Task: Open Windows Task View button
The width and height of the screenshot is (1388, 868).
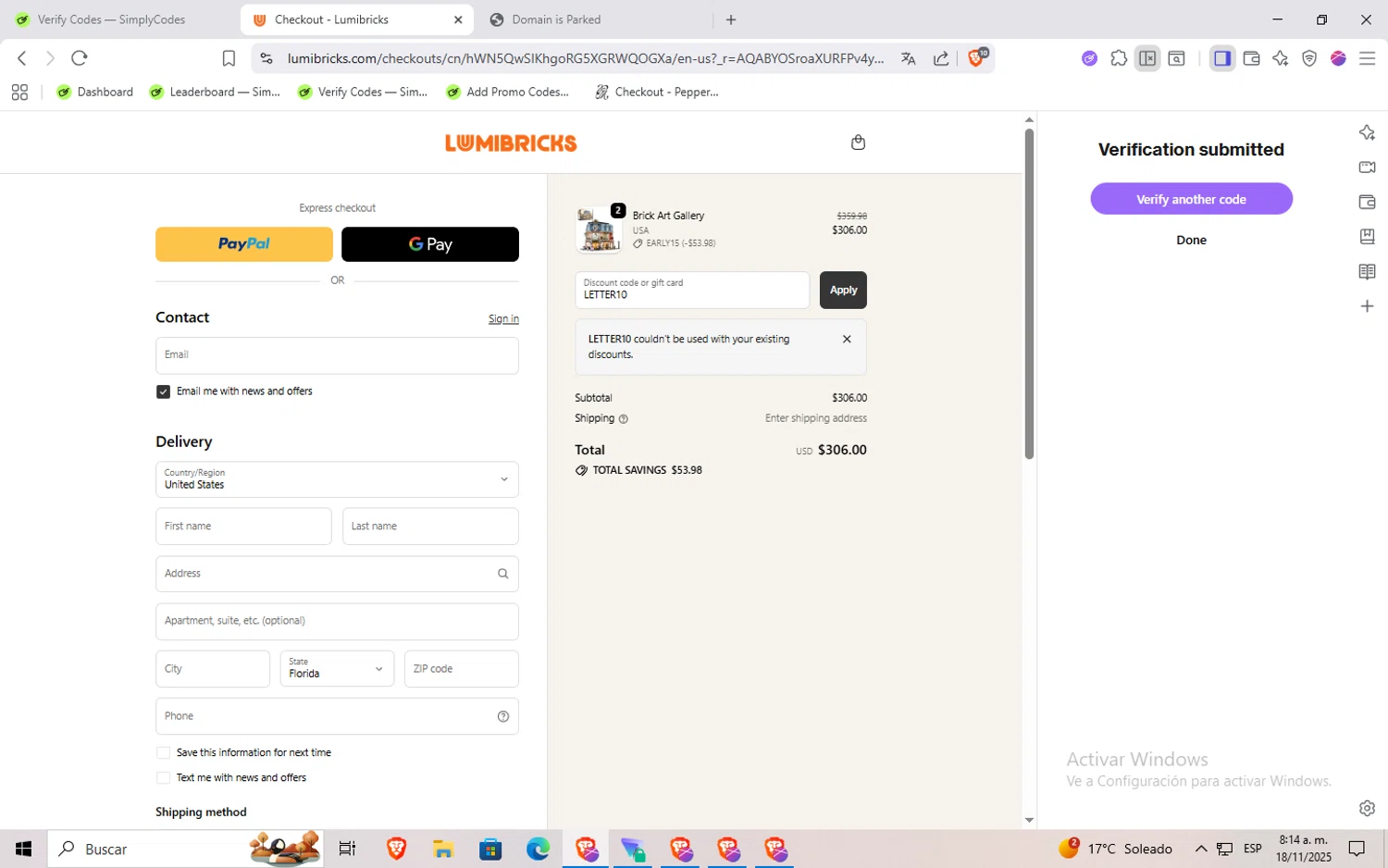Action: pos(347,849)
